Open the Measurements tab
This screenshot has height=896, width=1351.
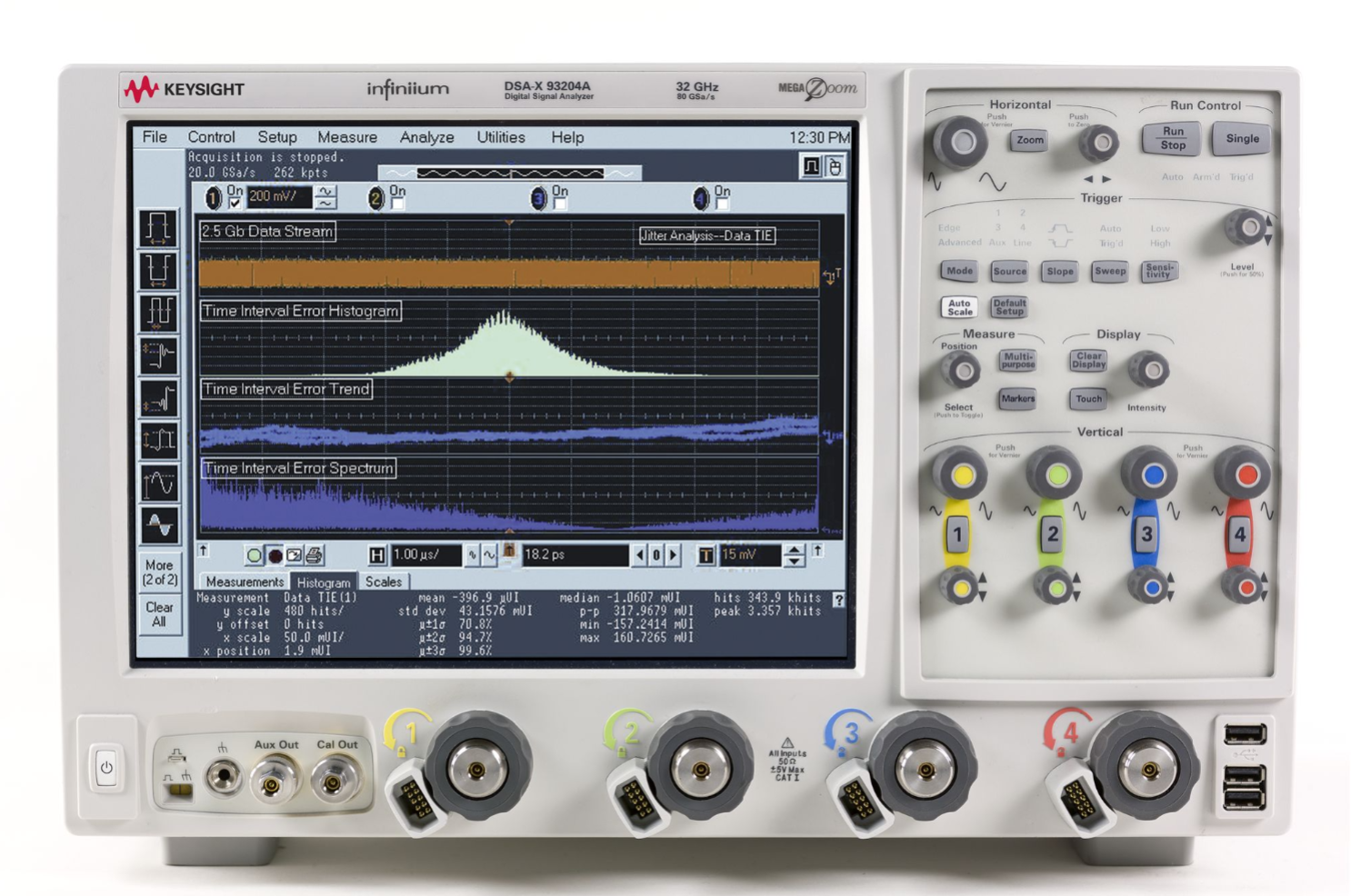[x=244, y=582]
